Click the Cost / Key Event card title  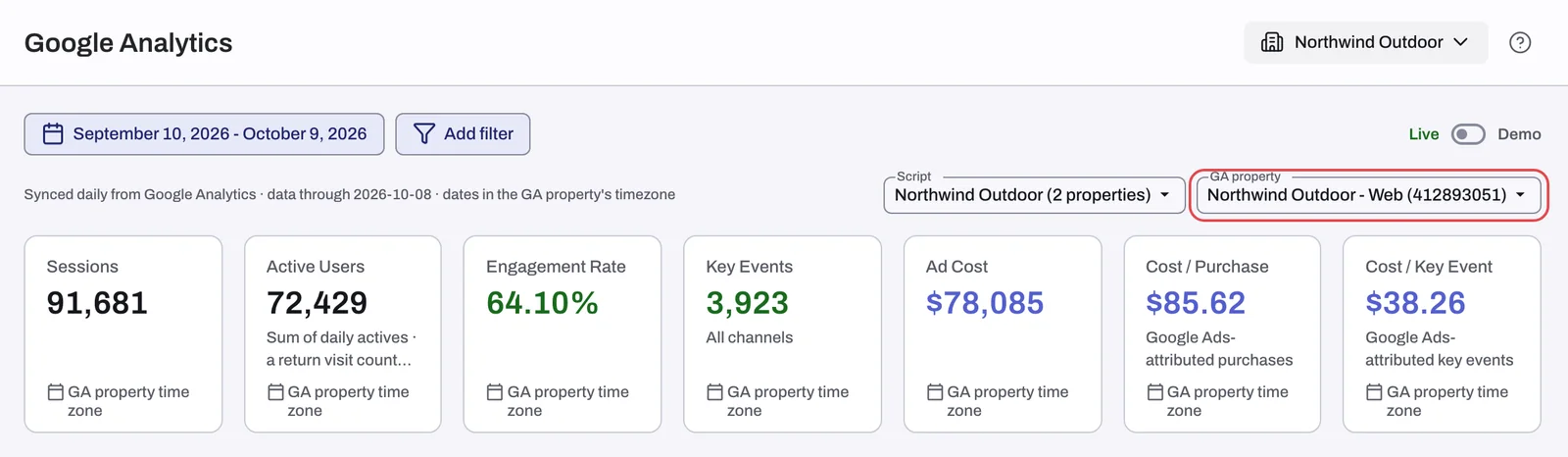coord(1429,267)
